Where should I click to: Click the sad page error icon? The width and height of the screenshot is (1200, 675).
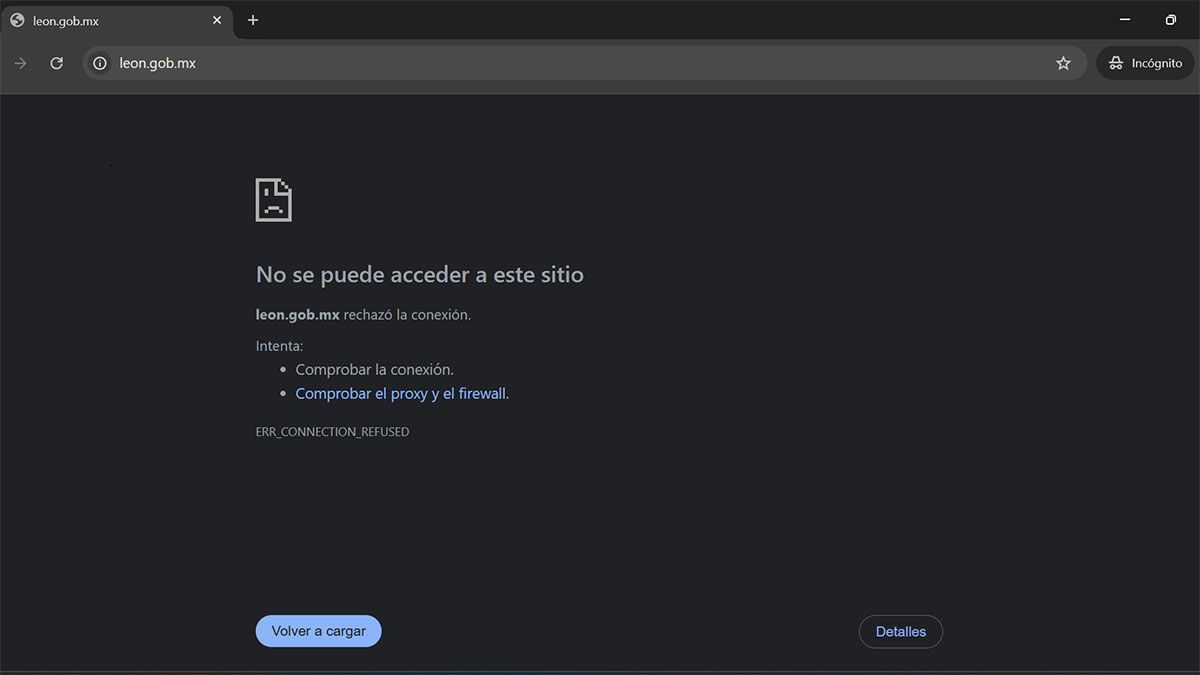274,199
